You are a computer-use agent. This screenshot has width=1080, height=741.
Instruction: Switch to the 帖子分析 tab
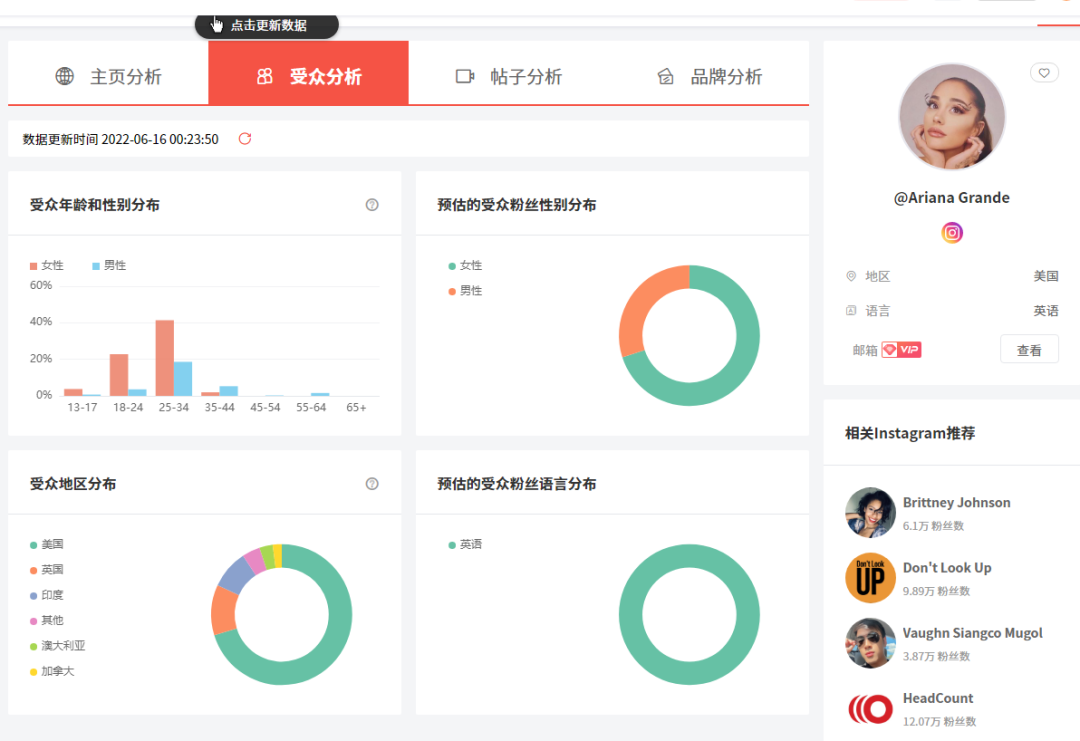[509, 73]
